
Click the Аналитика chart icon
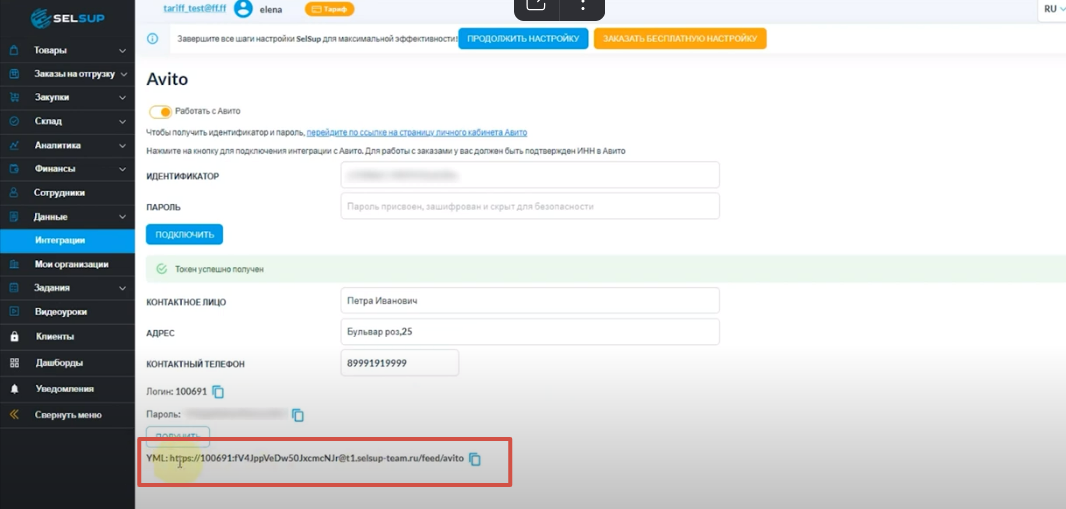pos(14,145)
